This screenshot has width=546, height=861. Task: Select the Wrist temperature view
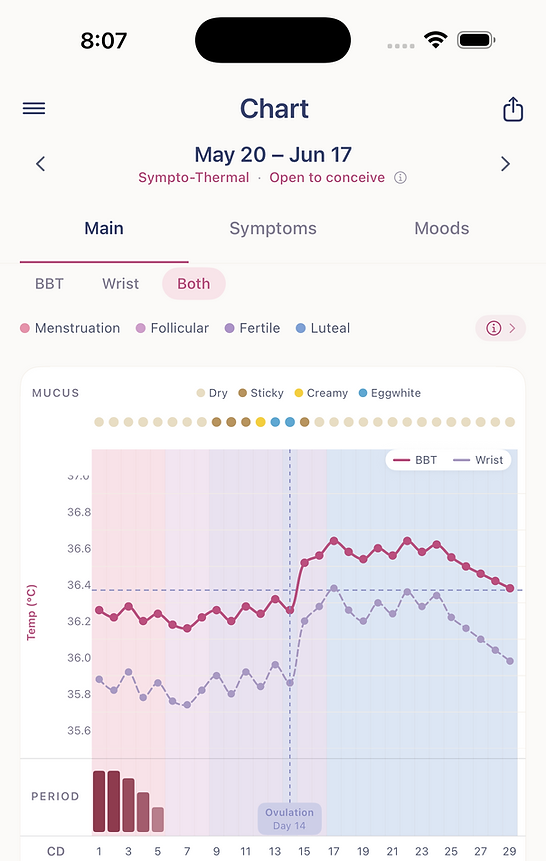click(x=120, y=284)
